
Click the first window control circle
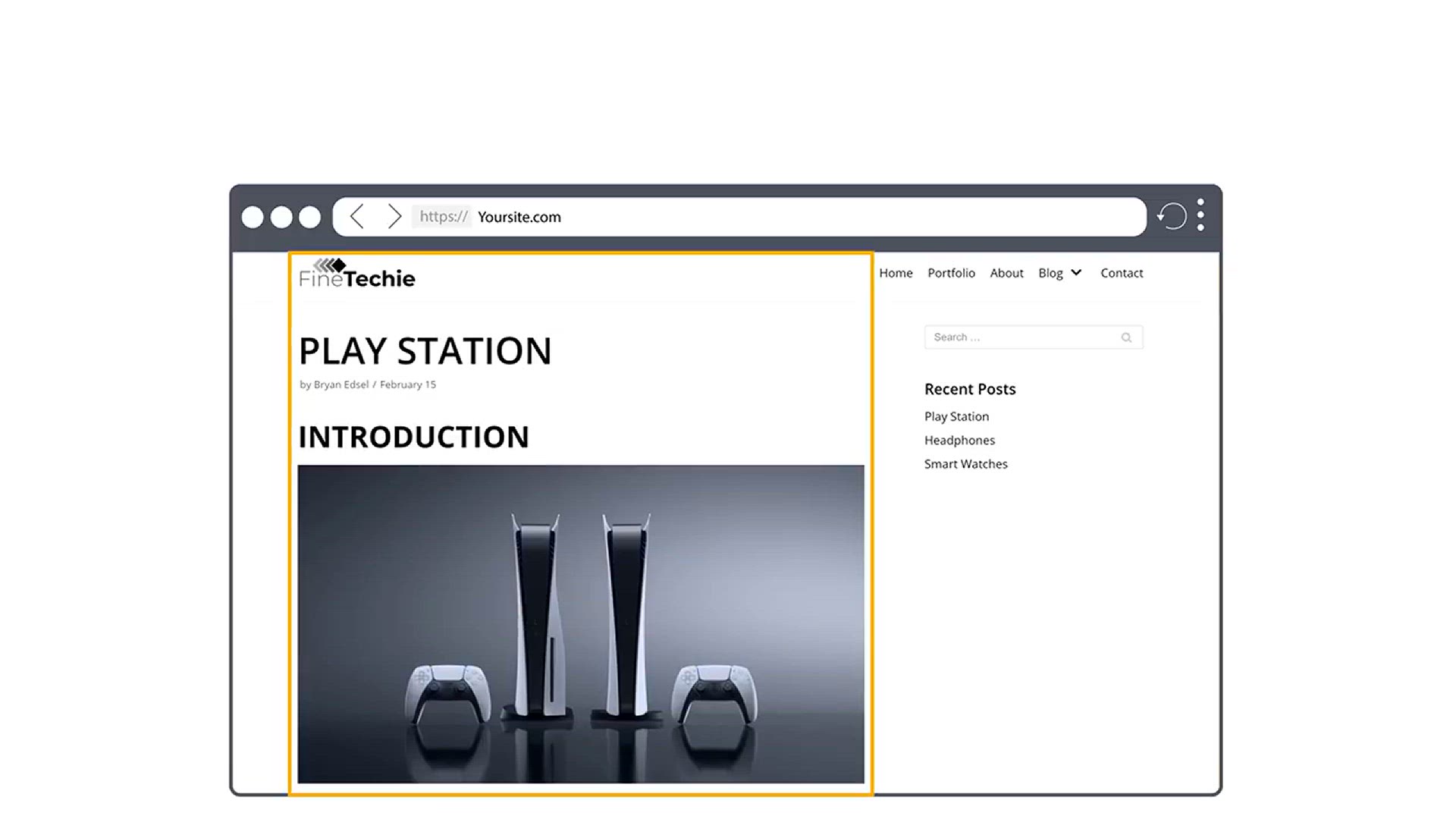click(x=253, y=217)
